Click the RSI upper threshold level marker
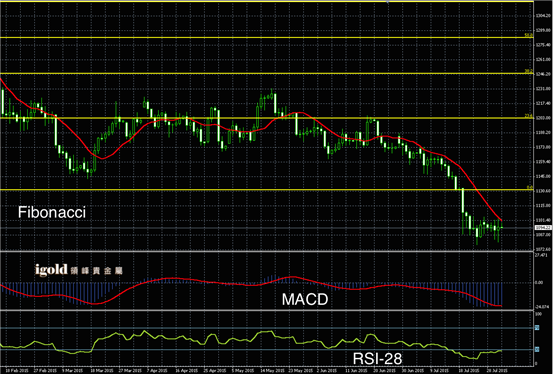 [x=537, y=328]
